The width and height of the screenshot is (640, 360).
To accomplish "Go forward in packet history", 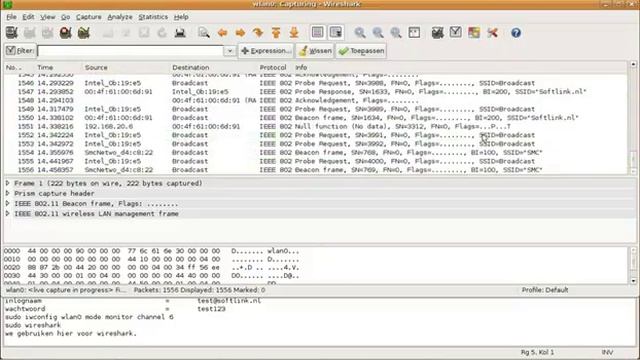I will (x=240, y=33).
